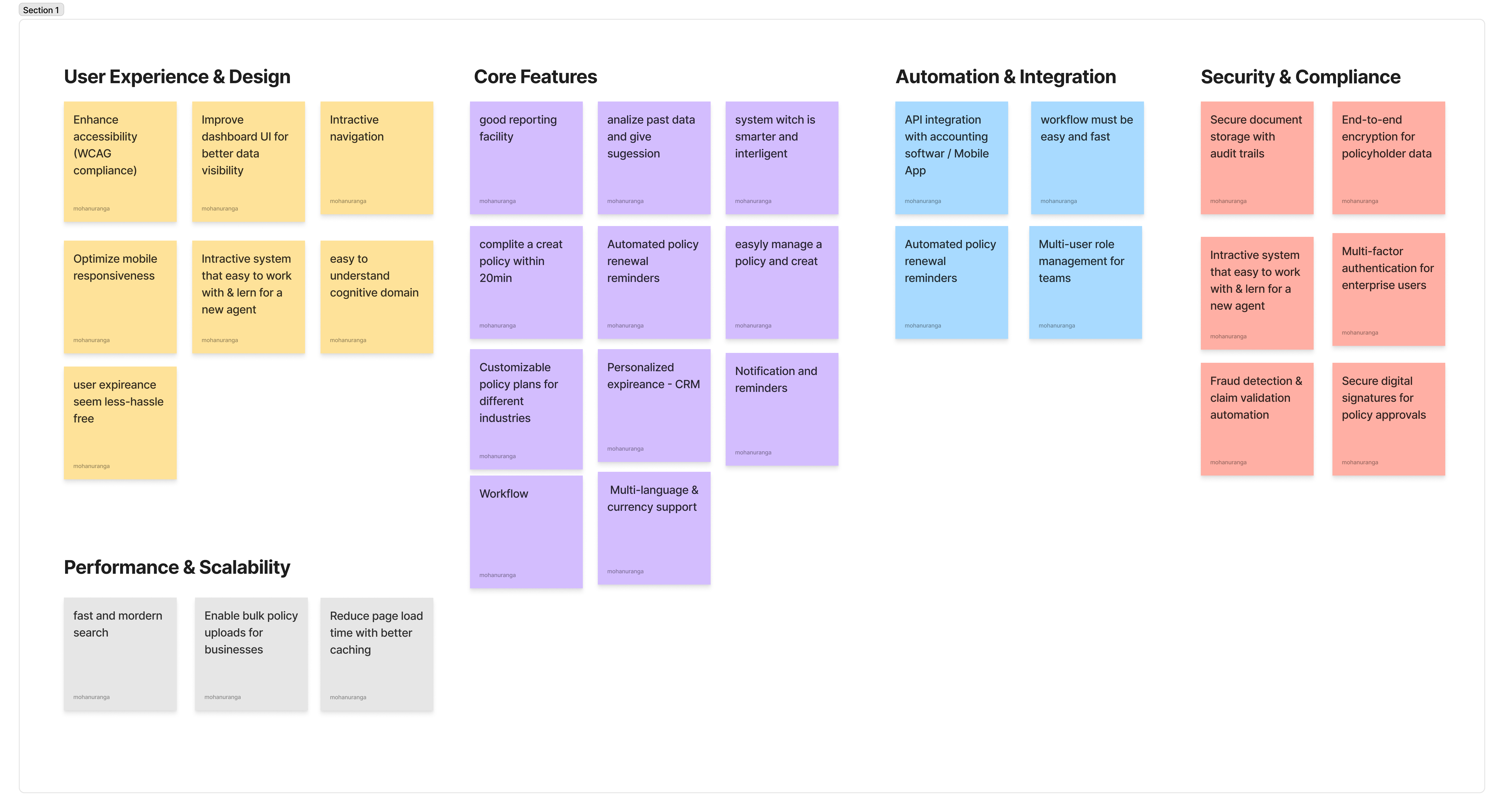Select the 'User Experience & Design' heading

point(177,76)
